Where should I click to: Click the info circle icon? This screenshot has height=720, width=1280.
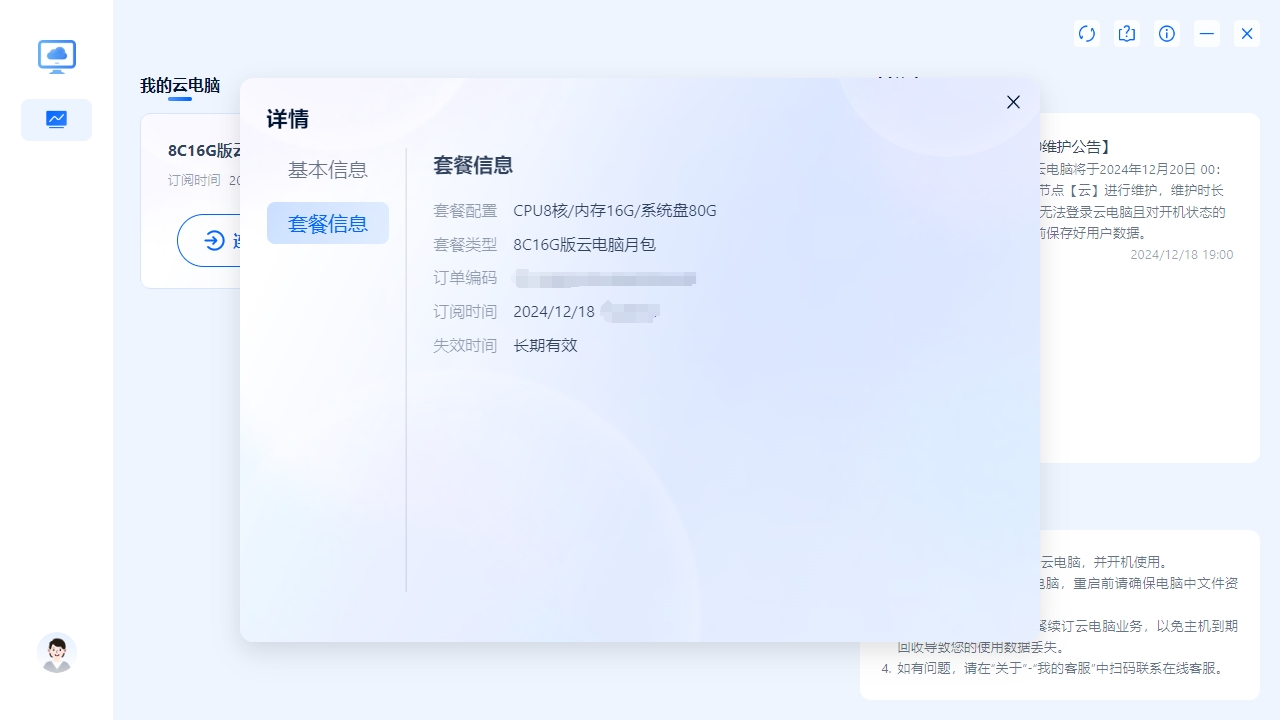click(1167, 34)
